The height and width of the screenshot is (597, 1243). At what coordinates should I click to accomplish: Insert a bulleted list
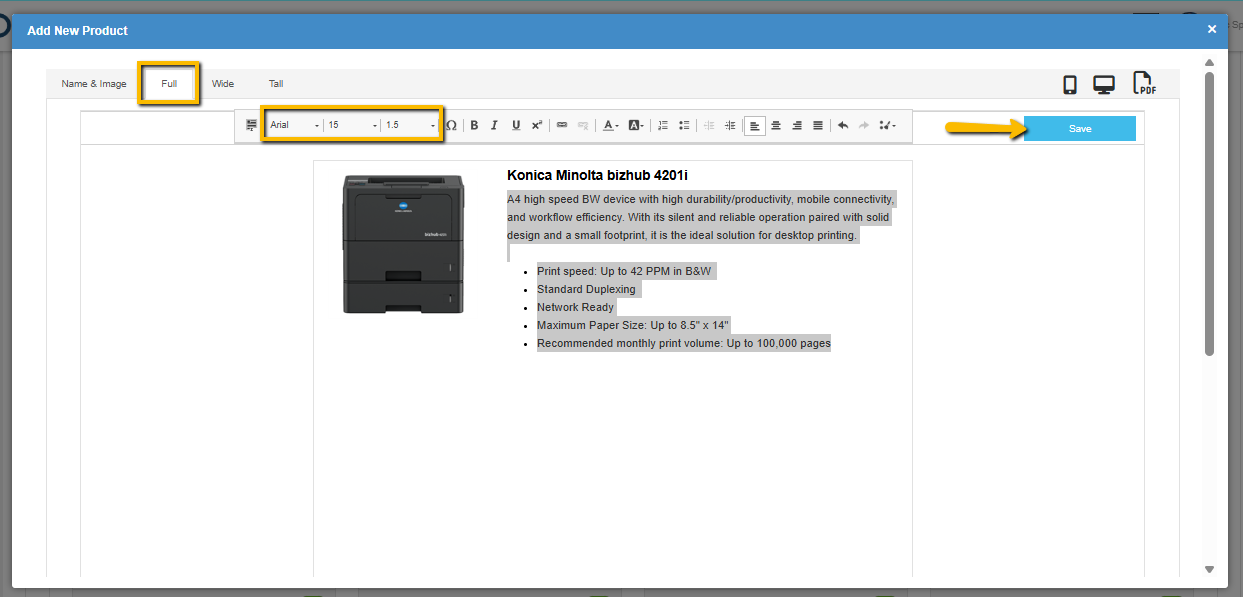[684, 125]
